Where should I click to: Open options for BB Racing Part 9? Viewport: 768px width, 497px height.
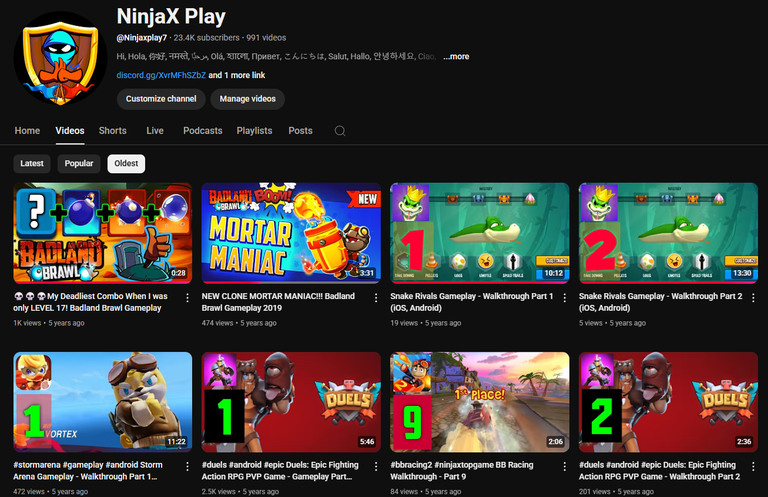tap(564, 467)
